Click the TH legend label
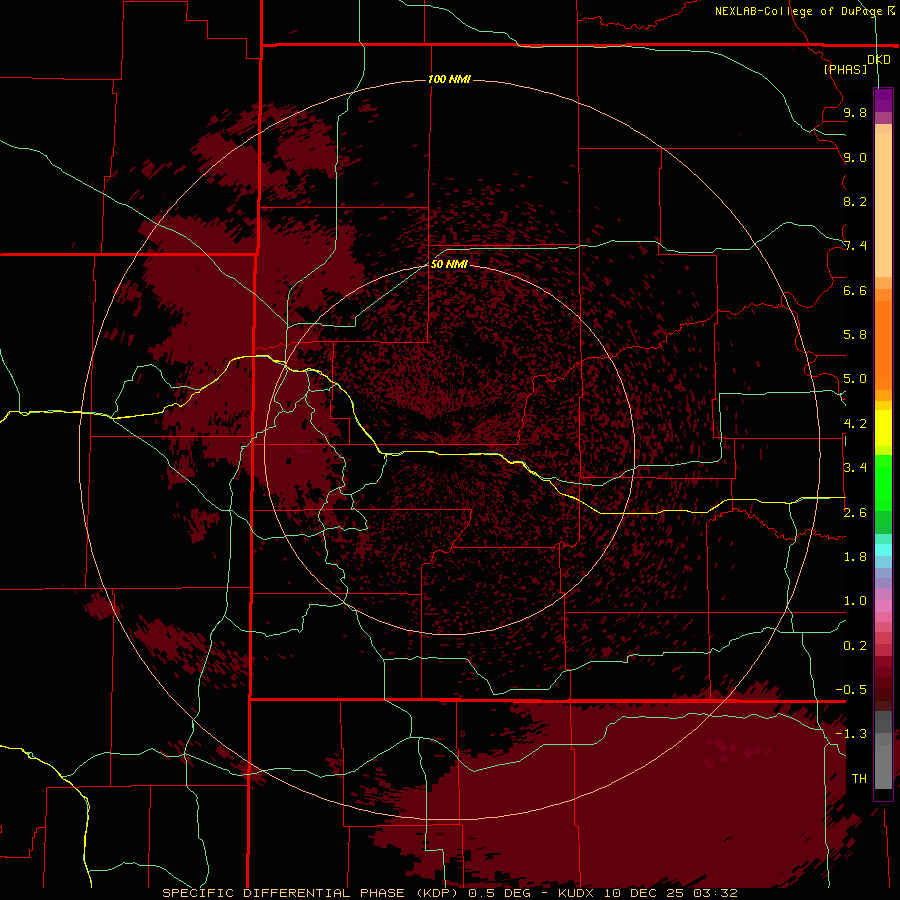Viewport: 900px width, 900px height. click(x=859, y=779)
